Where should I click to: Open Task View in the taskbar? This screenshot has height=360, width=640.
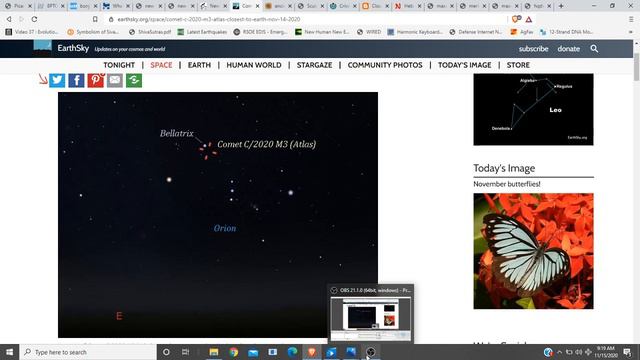click(x=185, y=352)
